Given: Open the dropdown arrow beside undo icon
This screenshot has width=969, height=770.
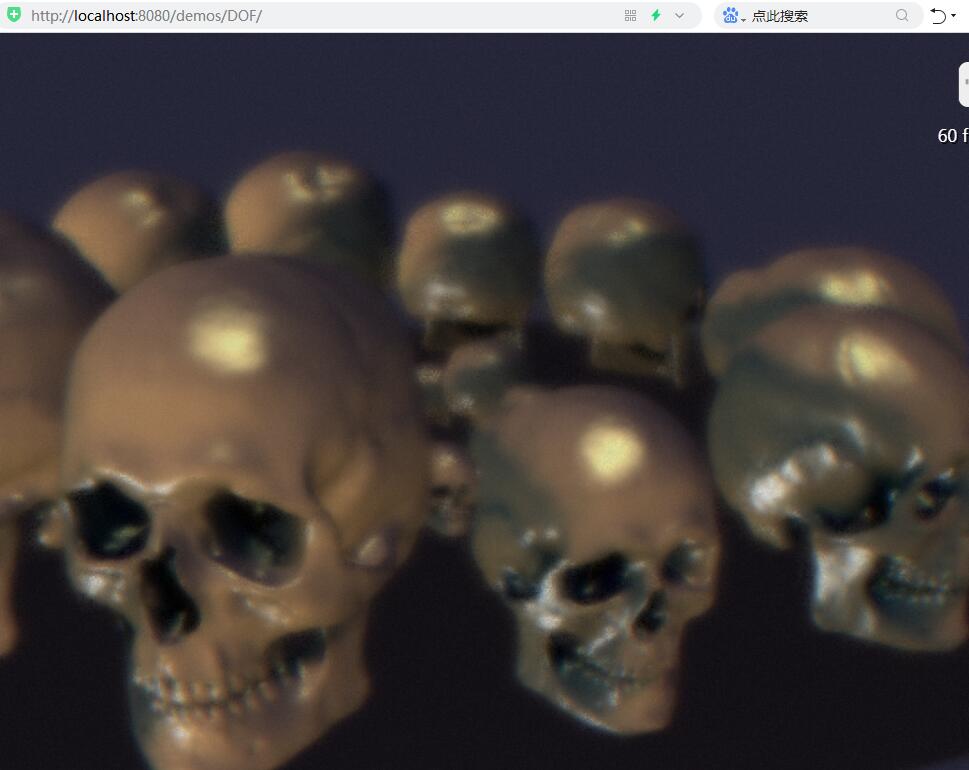Looking at the screenshot, I should tap(954, 15).
